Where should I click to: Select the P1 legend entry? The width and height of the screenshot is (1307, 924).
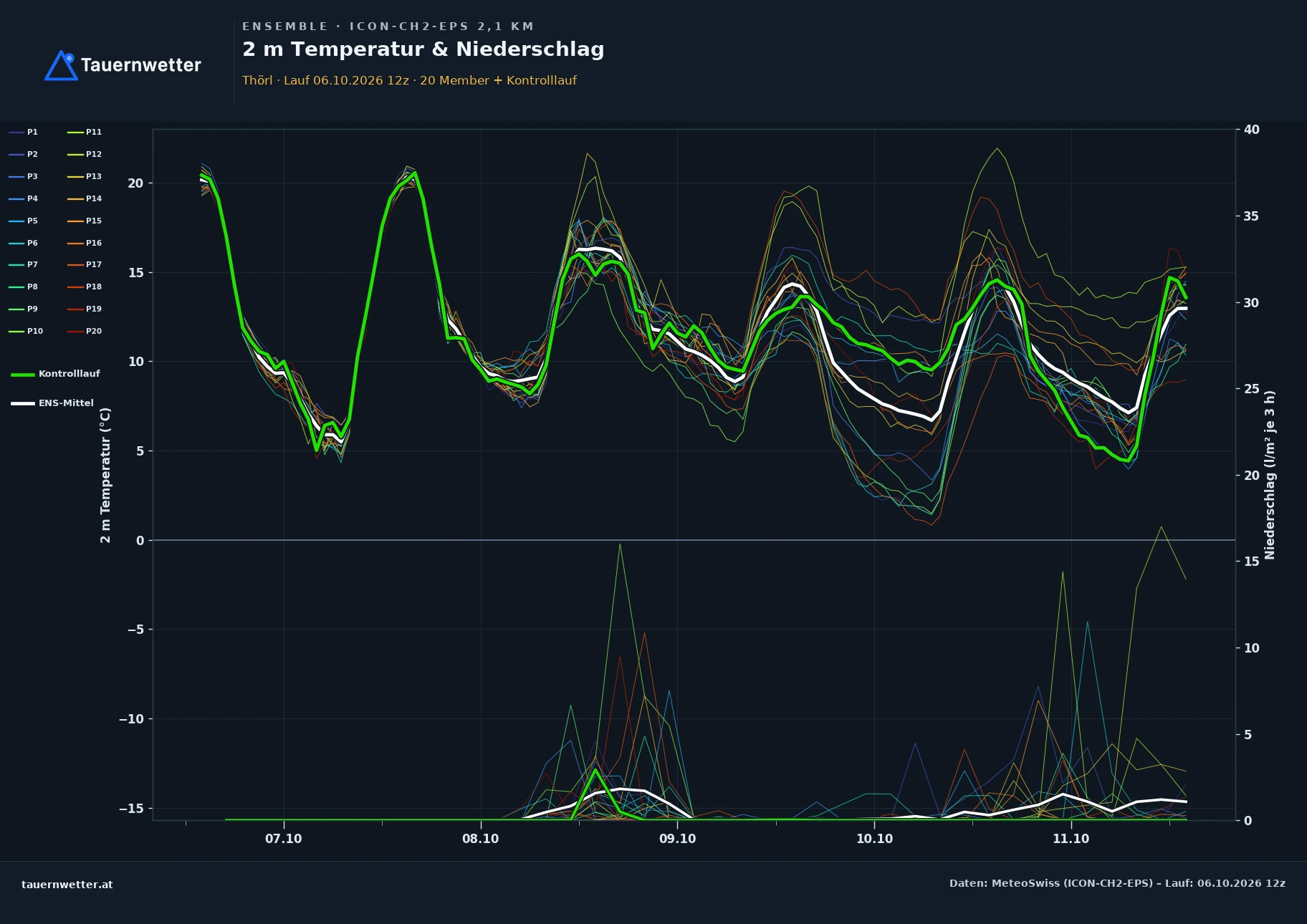pos(24,132)
